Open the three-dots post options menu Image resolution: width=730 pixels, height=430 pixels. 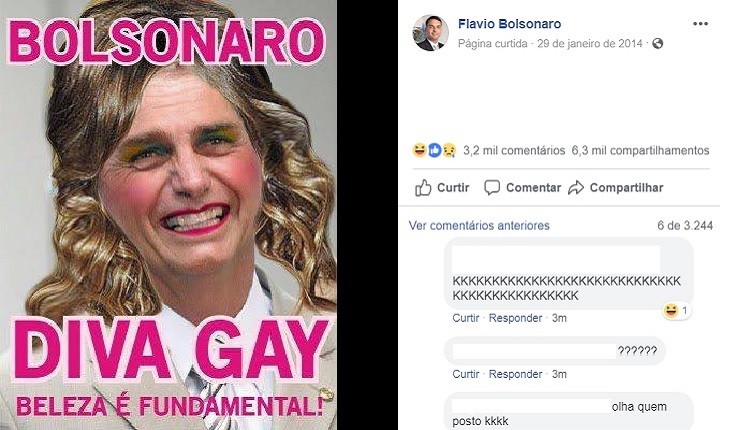pos(700,24)
